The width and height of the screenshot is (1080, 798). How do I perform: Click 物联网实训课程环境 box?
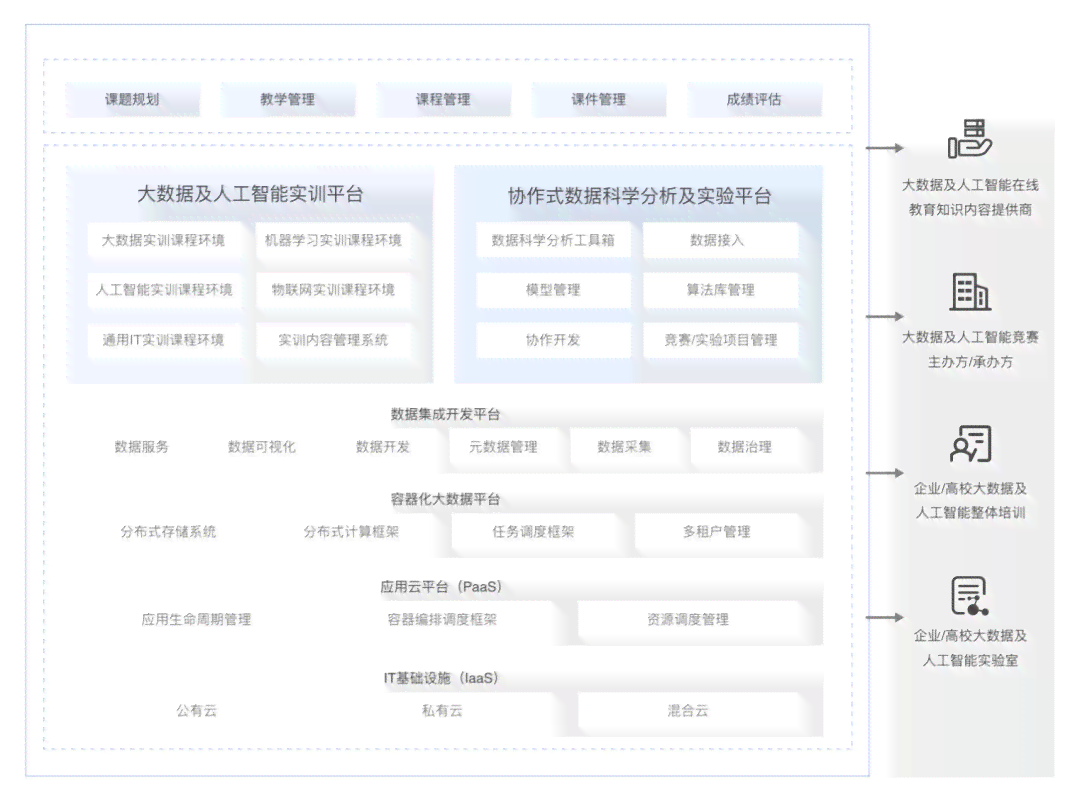[333, 290]
